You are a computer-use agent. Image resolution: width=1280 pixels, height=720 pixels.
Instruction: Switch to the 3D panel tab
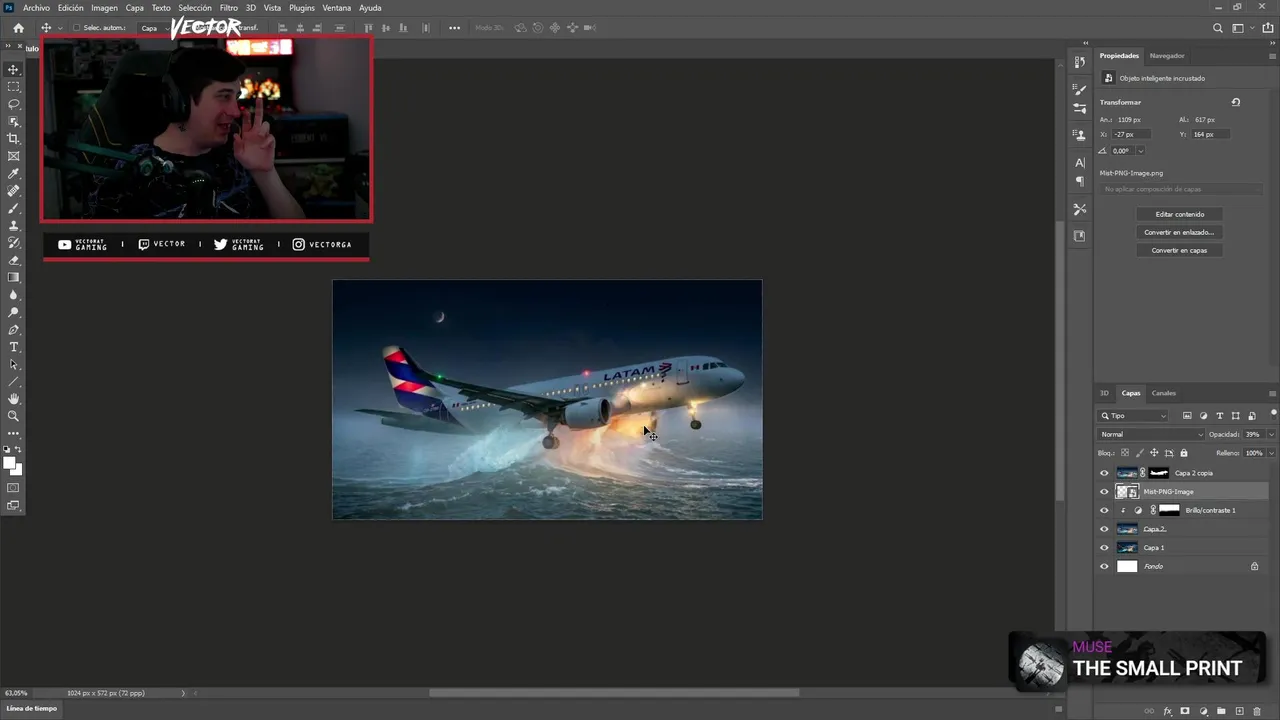(1104, 393)
